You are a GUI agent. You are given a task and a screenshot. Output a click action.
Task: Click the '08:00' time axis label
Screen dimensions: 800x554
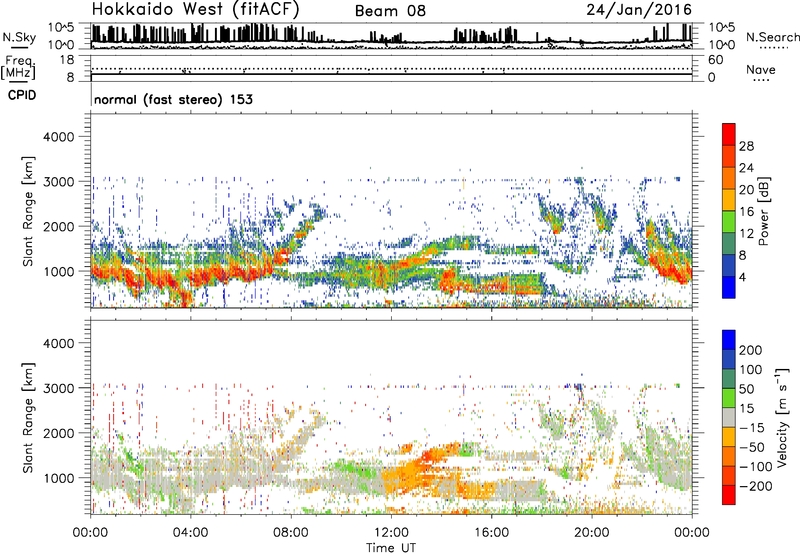point(291,533)
